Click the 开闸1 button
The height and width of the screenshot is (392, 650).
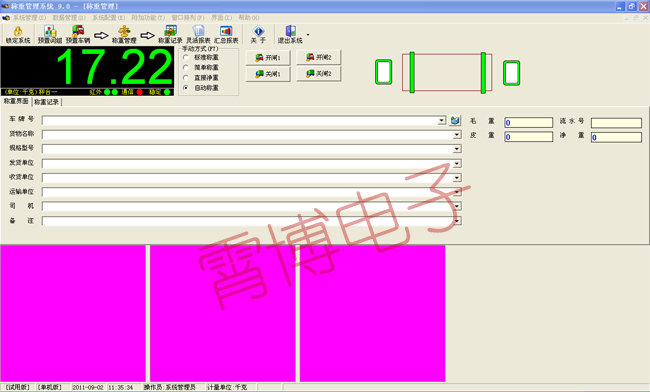coord(268,58)
